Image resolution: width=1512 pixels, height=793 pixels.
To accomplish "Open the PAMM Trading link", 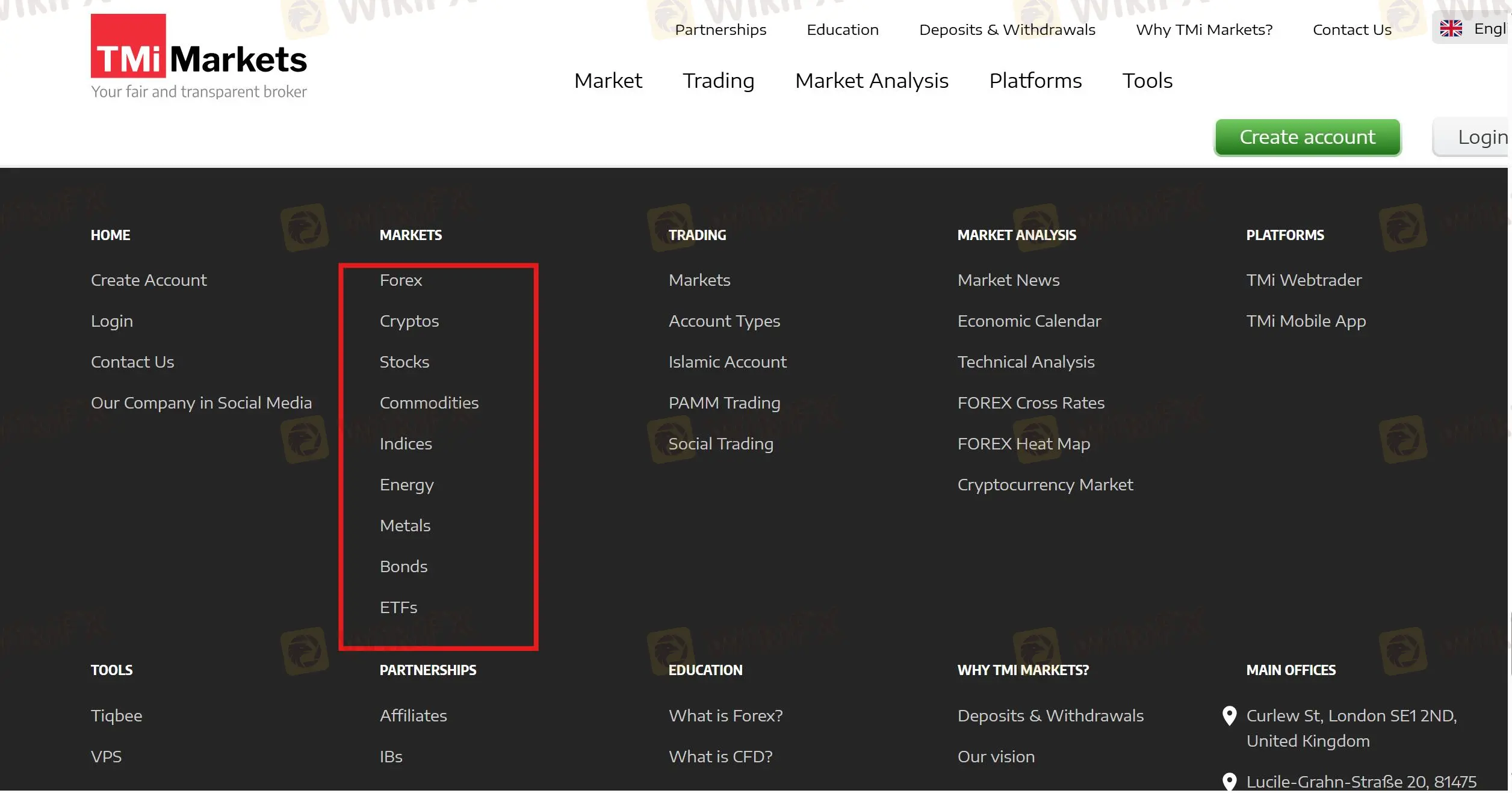I will (724, 403).
